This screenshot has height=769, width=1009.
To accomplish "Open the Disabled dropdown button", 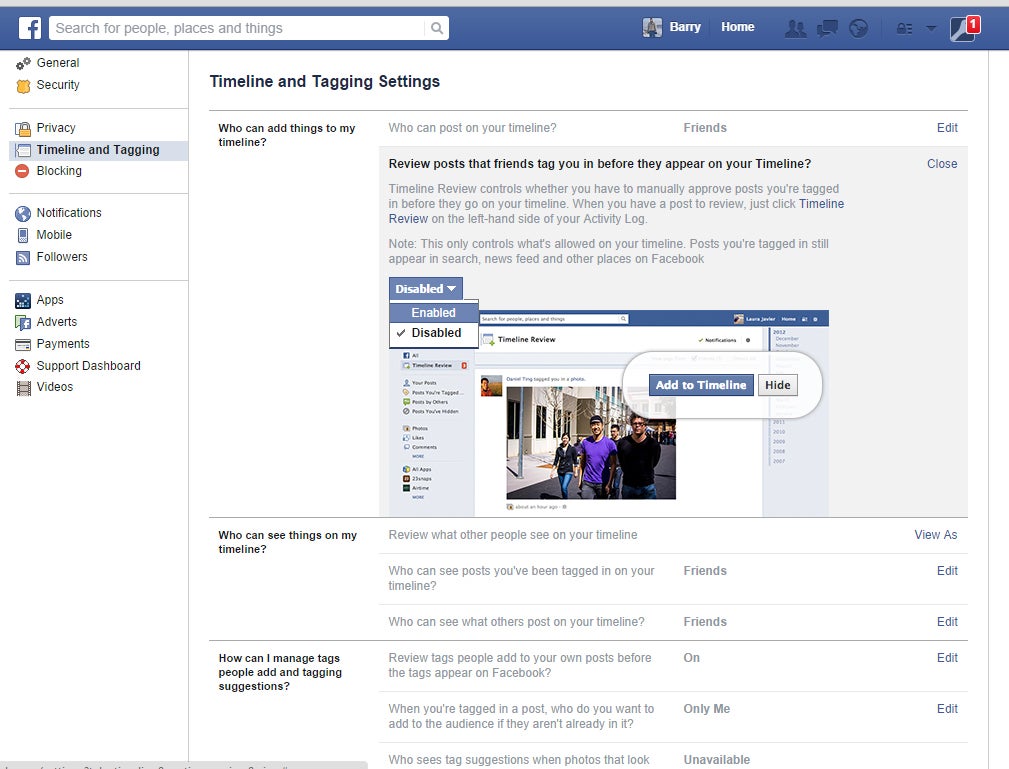I will coord(426,289).
